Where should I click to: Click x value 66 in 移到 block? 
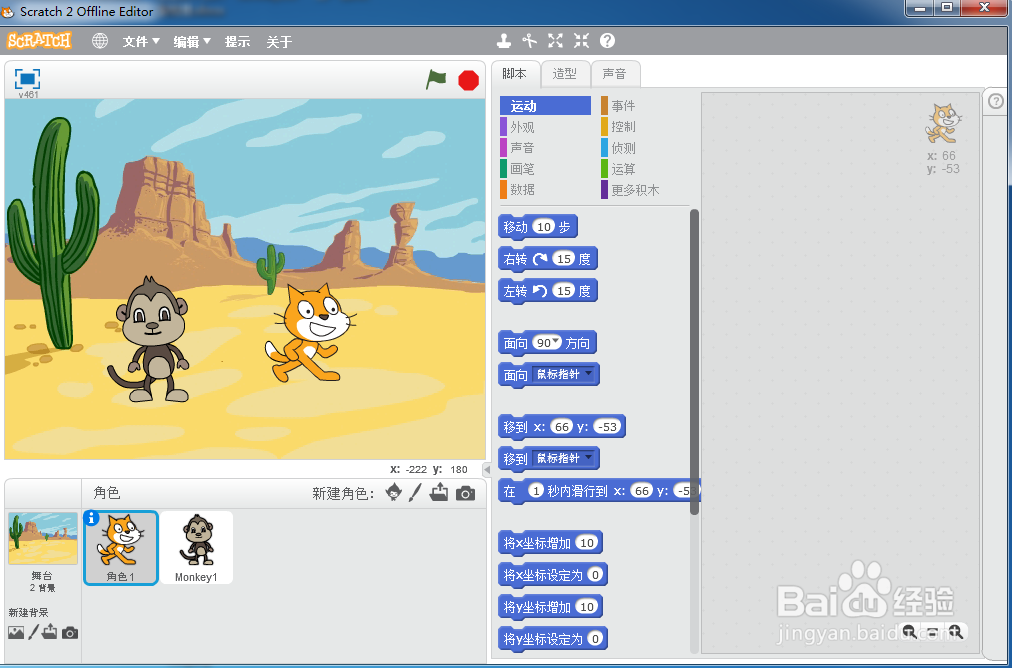(x=562, y=427)
